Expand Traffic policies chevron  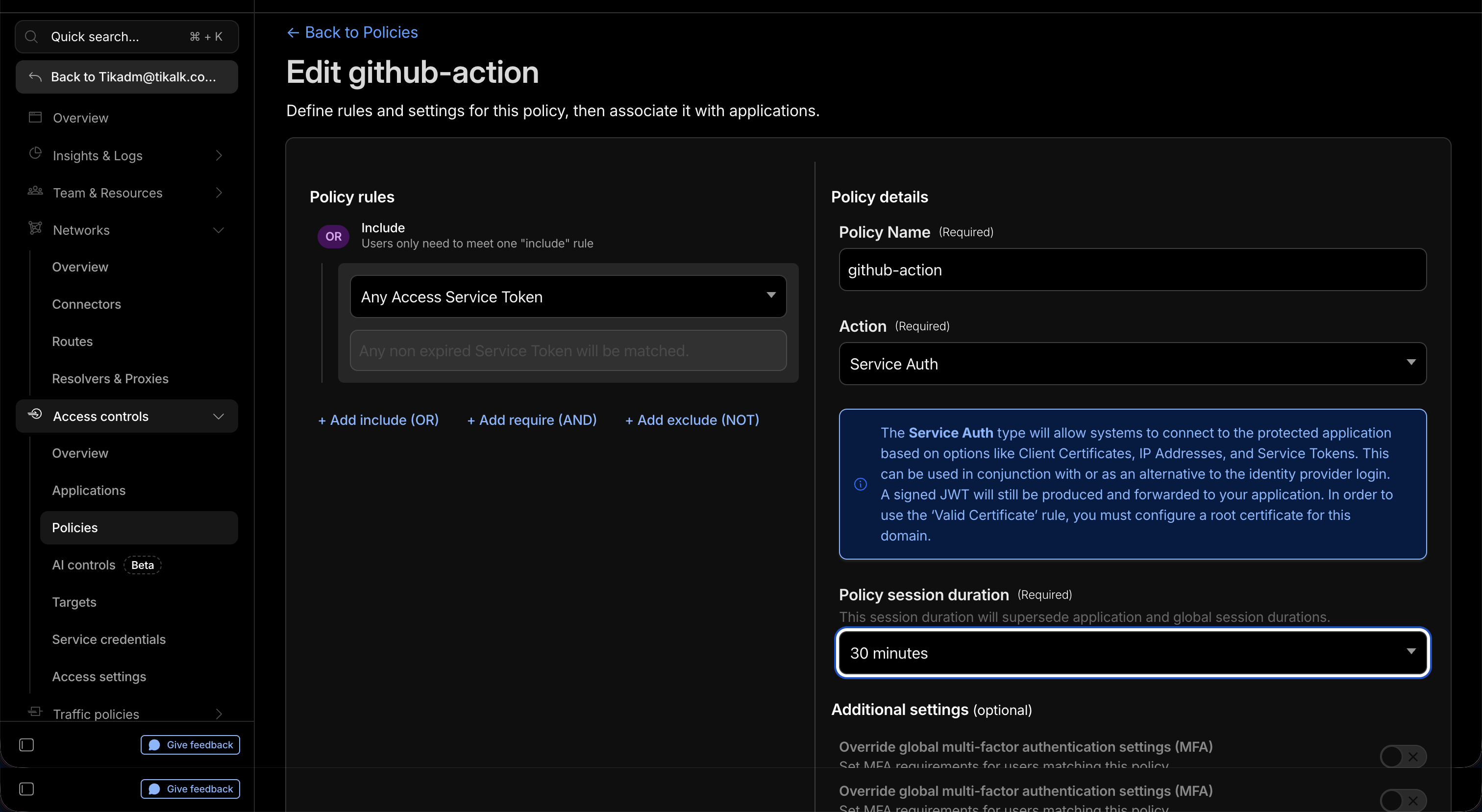219,714
